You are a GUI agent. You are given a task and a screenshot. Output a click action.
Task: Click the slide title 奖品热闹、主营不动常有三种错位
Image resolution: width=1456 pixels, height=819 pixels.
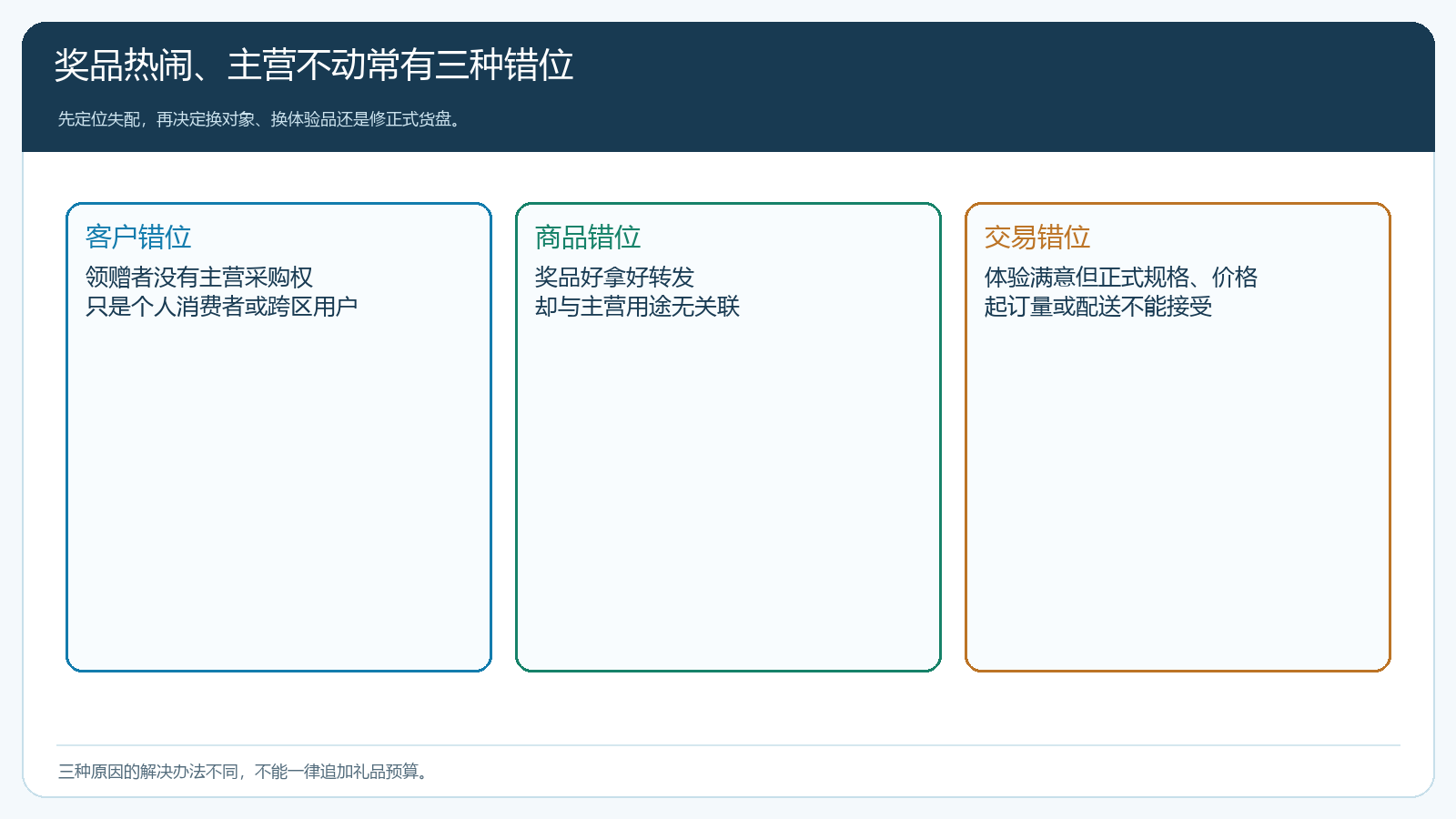coord(314,65)
